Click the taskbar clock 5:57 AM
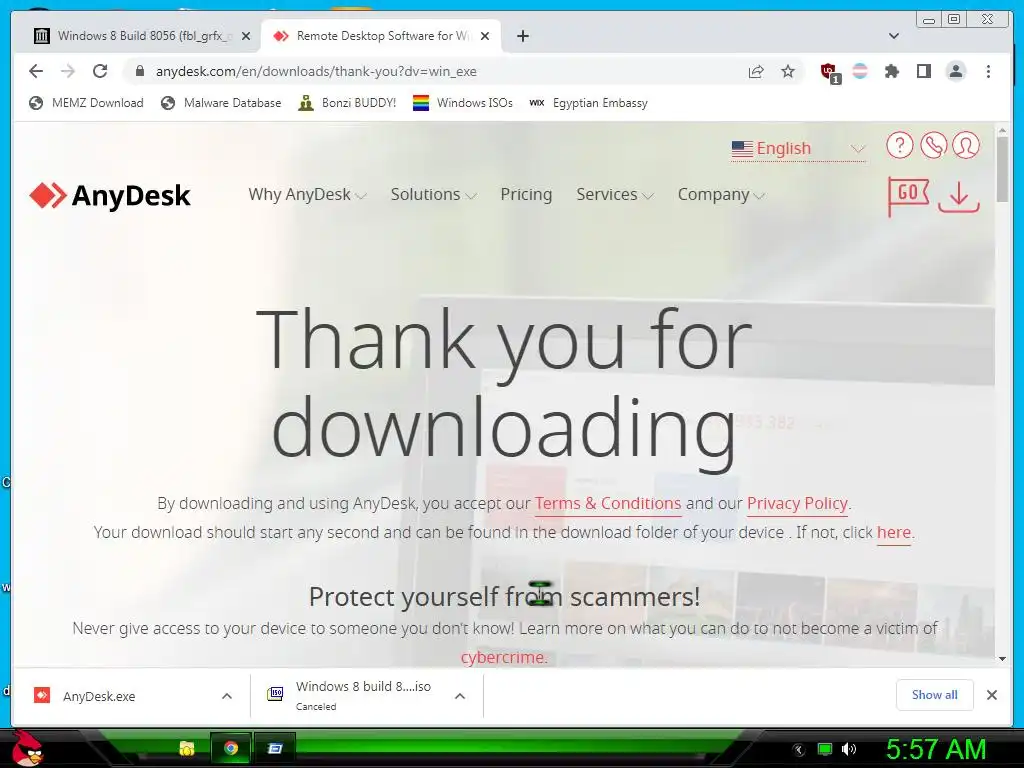This screenshot has height=768, width=1024. click(x=935, y=750)
